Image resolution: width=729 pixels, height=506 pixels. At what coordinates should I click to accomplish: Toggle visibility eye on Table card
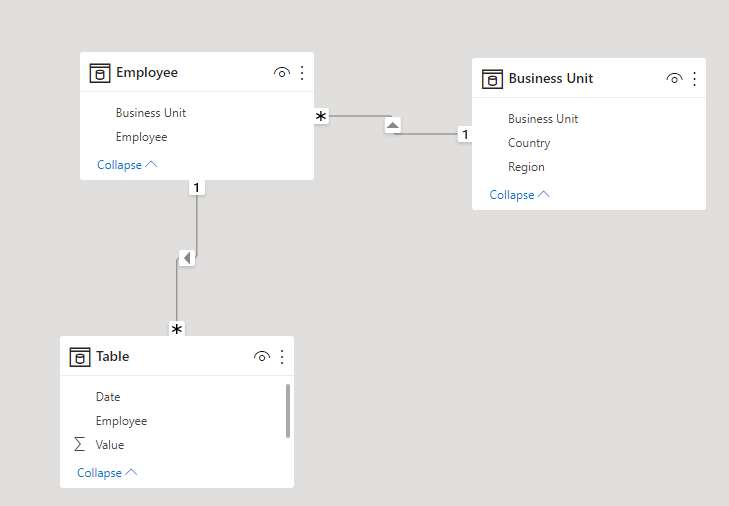click(x=262, y=357)
